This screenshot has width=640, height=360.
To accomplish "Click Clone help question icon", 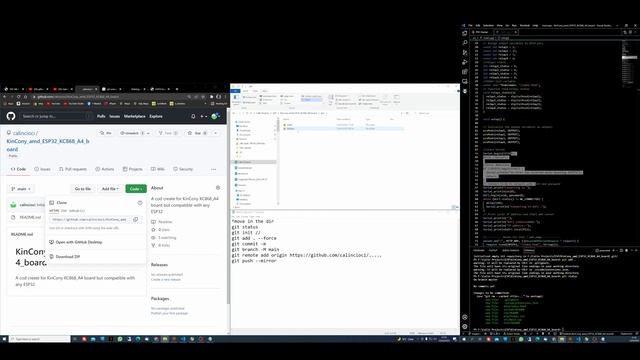I will (x=140, y=202).
